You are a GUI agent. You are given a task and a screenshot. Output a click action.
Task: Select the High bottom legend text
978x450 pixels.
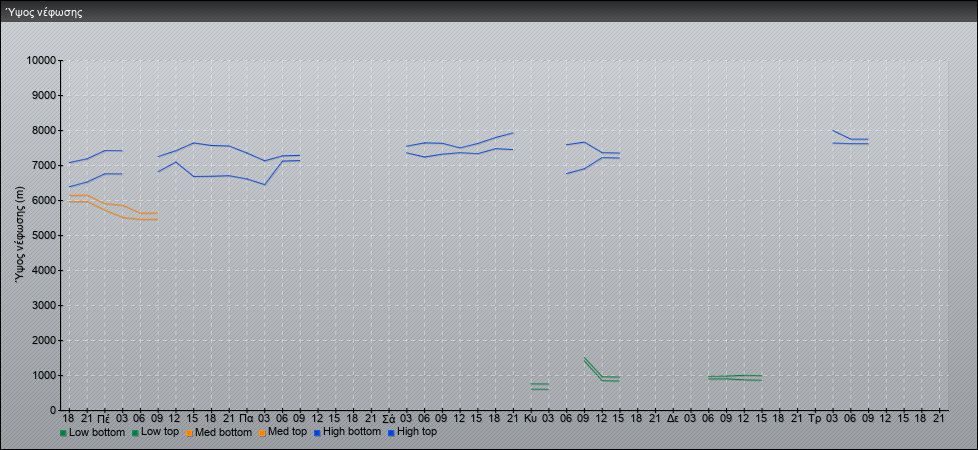point(351,432)
